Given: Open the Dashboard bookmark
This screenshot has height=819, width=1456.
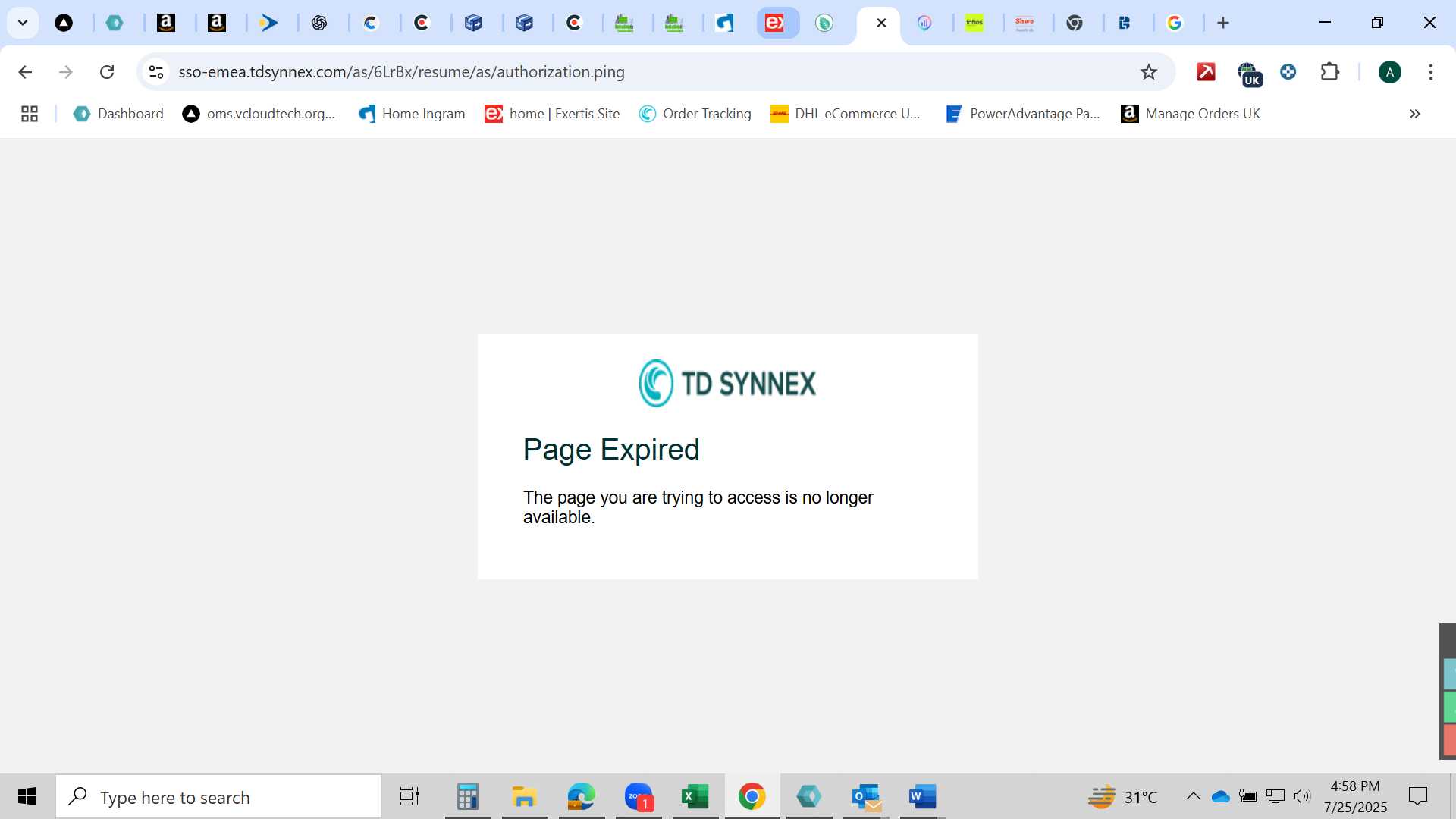Looking at the screenshot, I should (x=118, y=114).
